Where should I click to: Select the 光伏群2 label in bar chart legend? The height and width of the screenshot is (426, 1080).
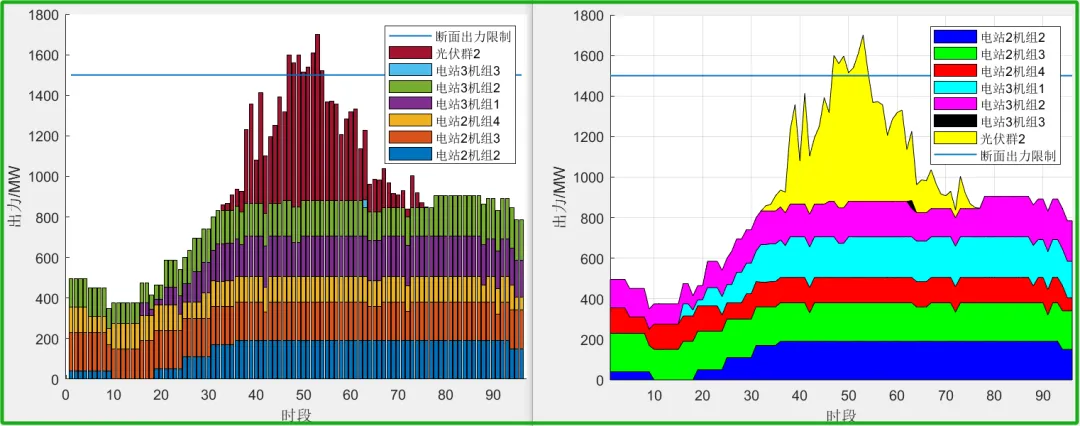point(457,52)
